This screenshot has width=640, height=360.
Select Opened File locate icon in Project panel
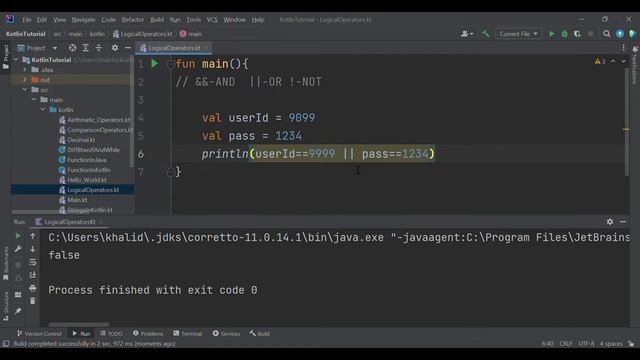72,48
